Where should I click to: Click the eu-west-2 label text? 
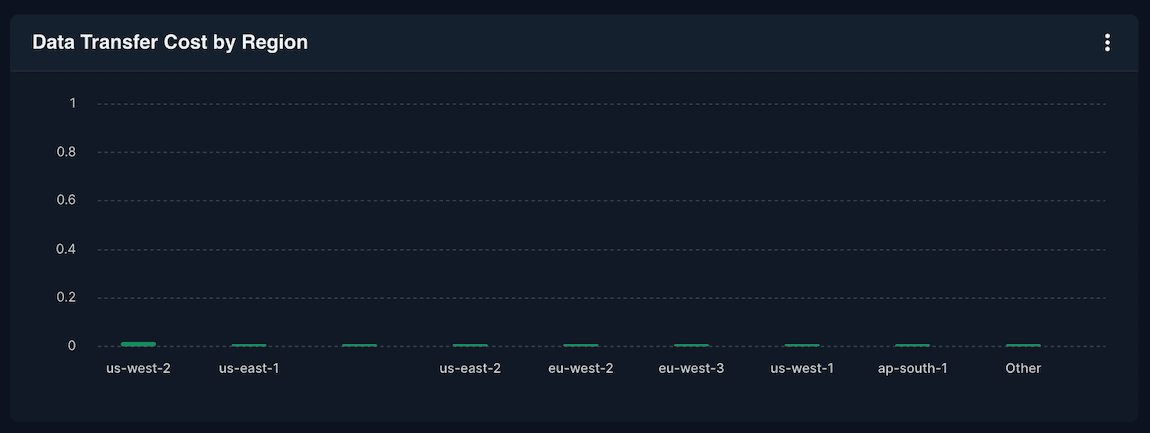click(581, 368)
